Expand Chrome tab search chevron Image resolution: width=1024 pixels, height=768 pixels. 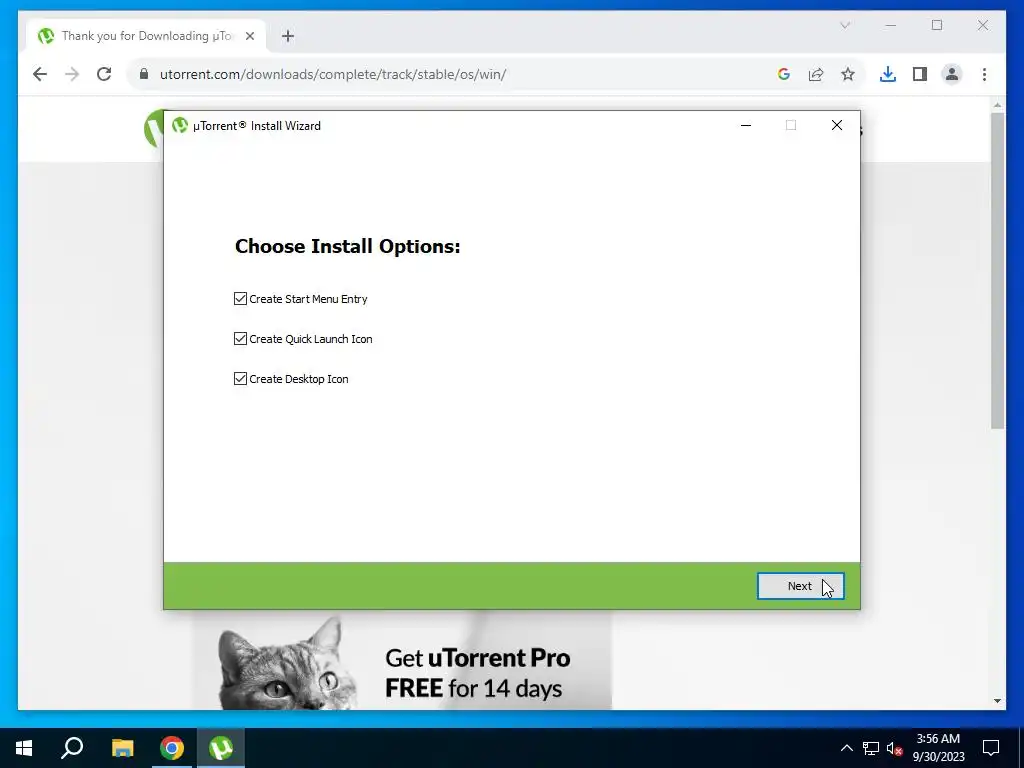[845, 25]
